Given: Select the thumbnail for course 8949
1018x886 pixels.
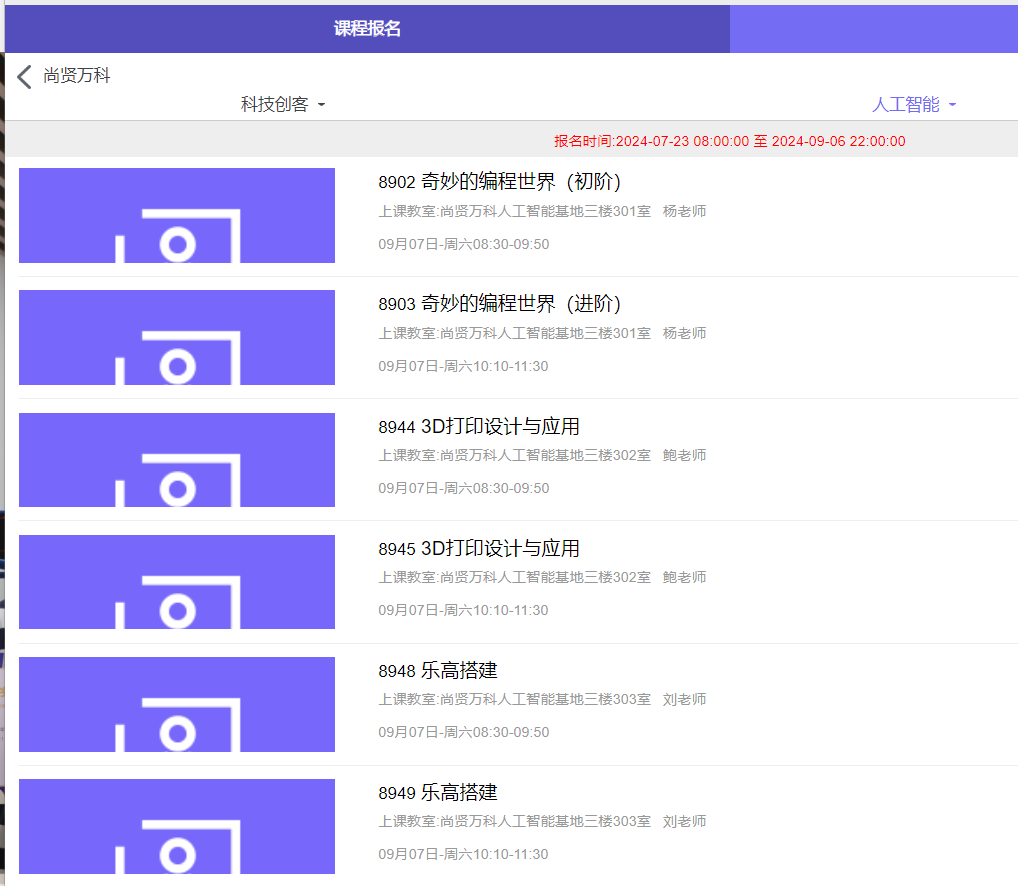Looking at the screenshot, I should [177, 826].
